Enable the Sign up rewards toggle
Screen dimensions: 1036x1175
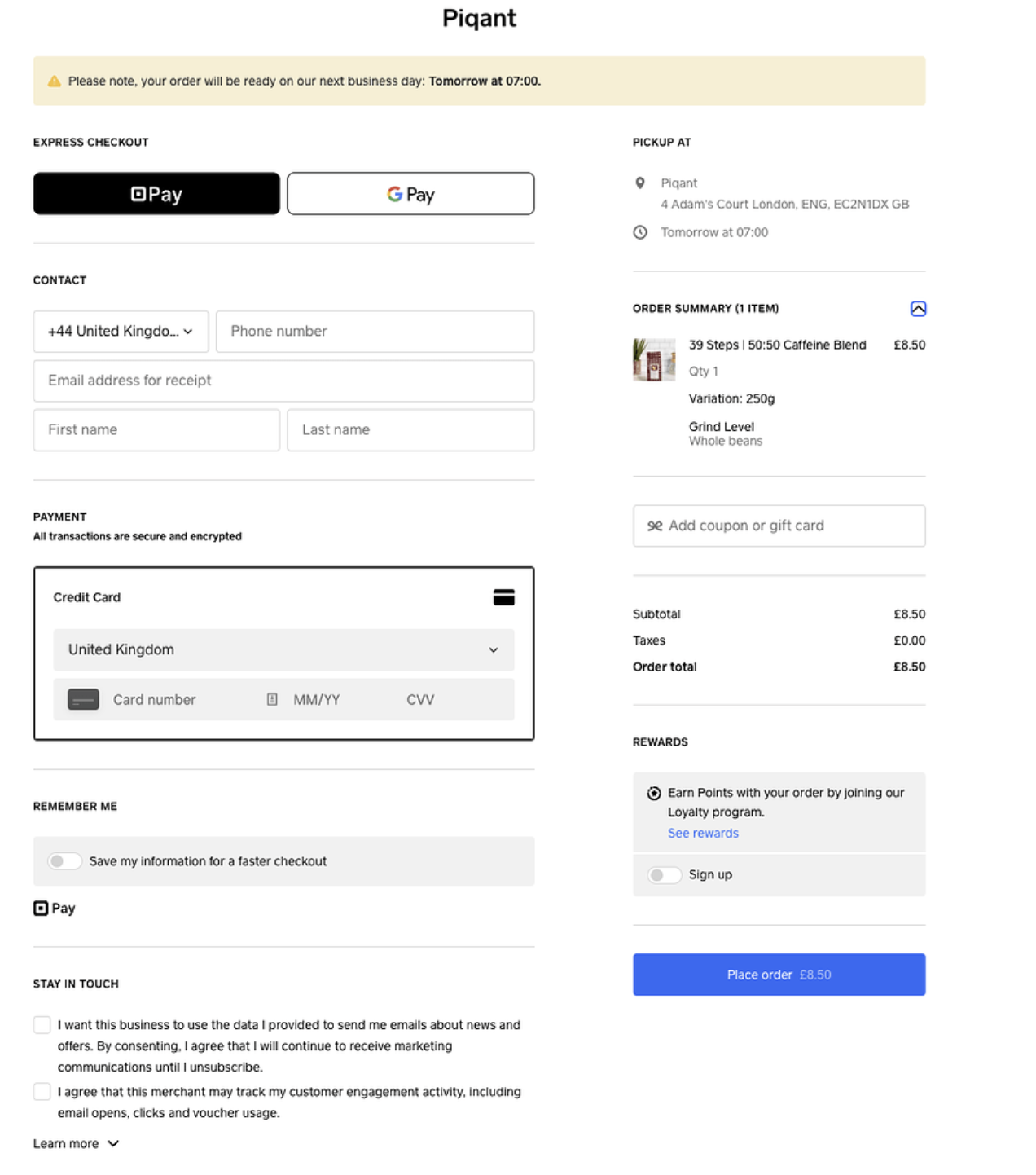(x=664, y=874)
